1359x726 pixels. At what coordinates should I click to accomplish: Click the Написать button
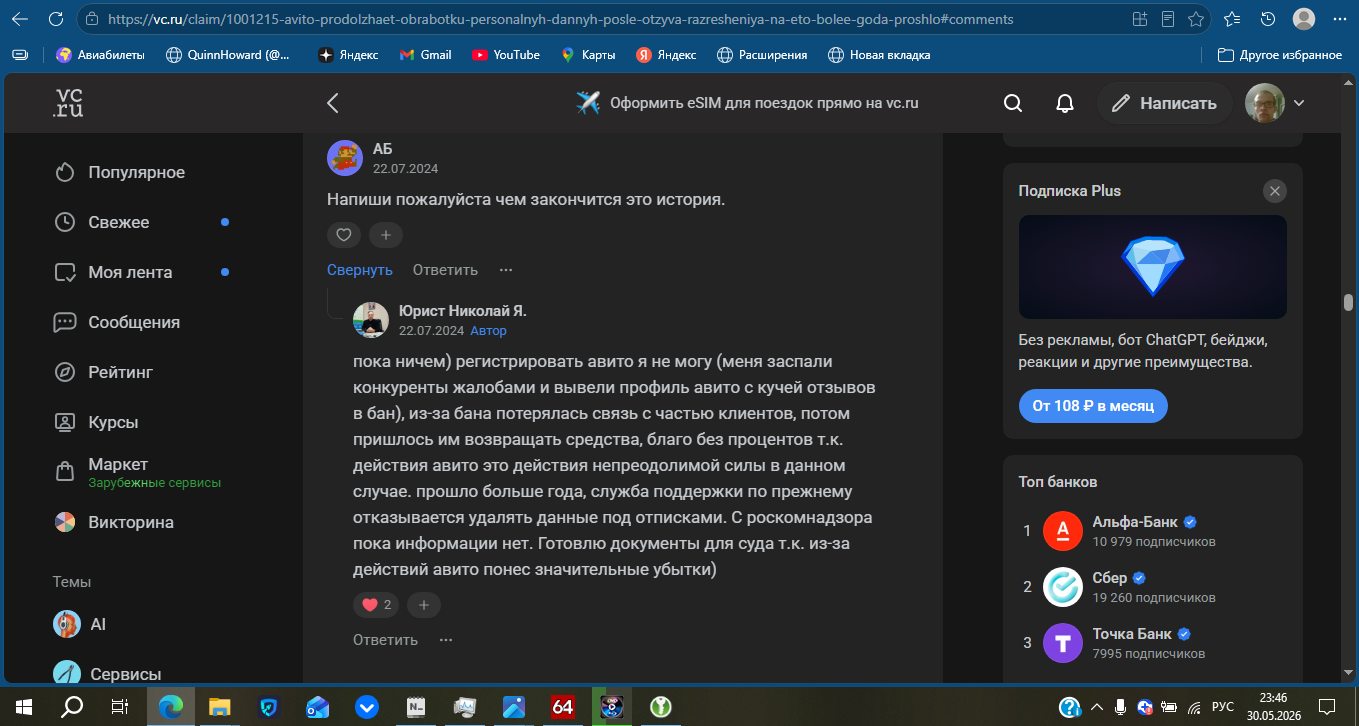(x=1164, y=103)
